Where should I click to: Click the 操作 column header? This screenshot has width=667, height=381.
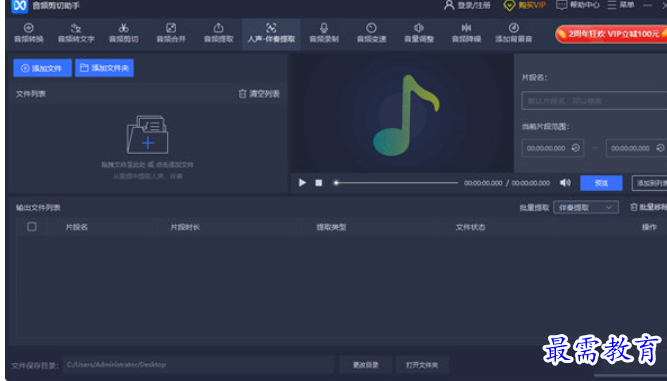[649, 227]
